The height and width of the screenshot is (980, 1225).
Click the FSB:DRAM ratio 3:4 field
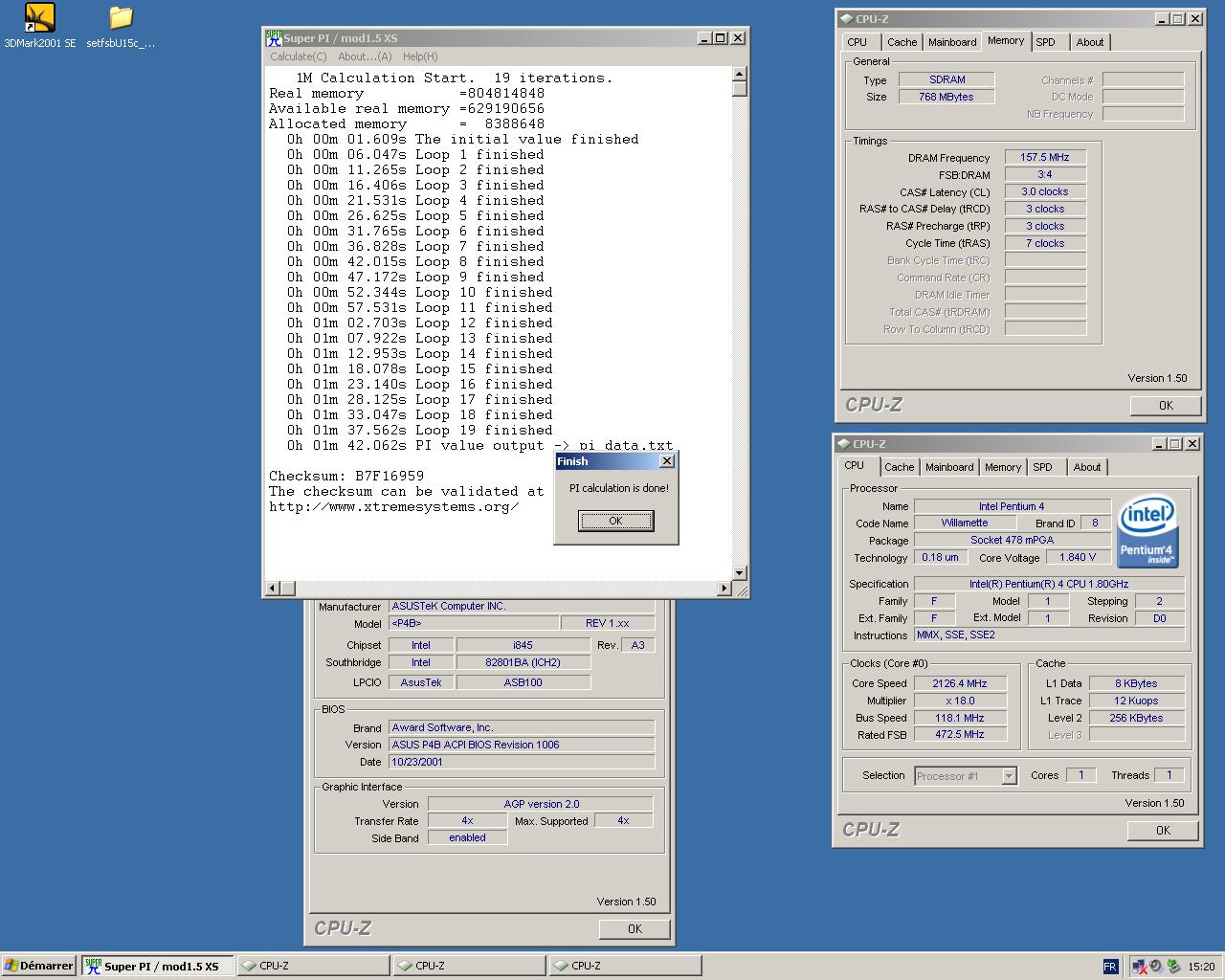pyautogui.click(x=1045, y=175)
